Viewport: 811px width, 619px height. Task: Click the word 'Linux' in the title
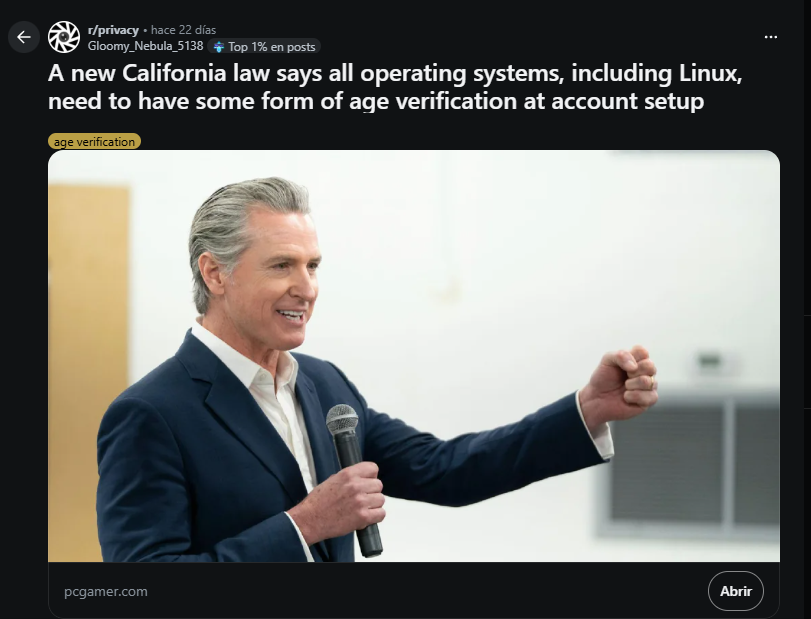pos(710,73)
